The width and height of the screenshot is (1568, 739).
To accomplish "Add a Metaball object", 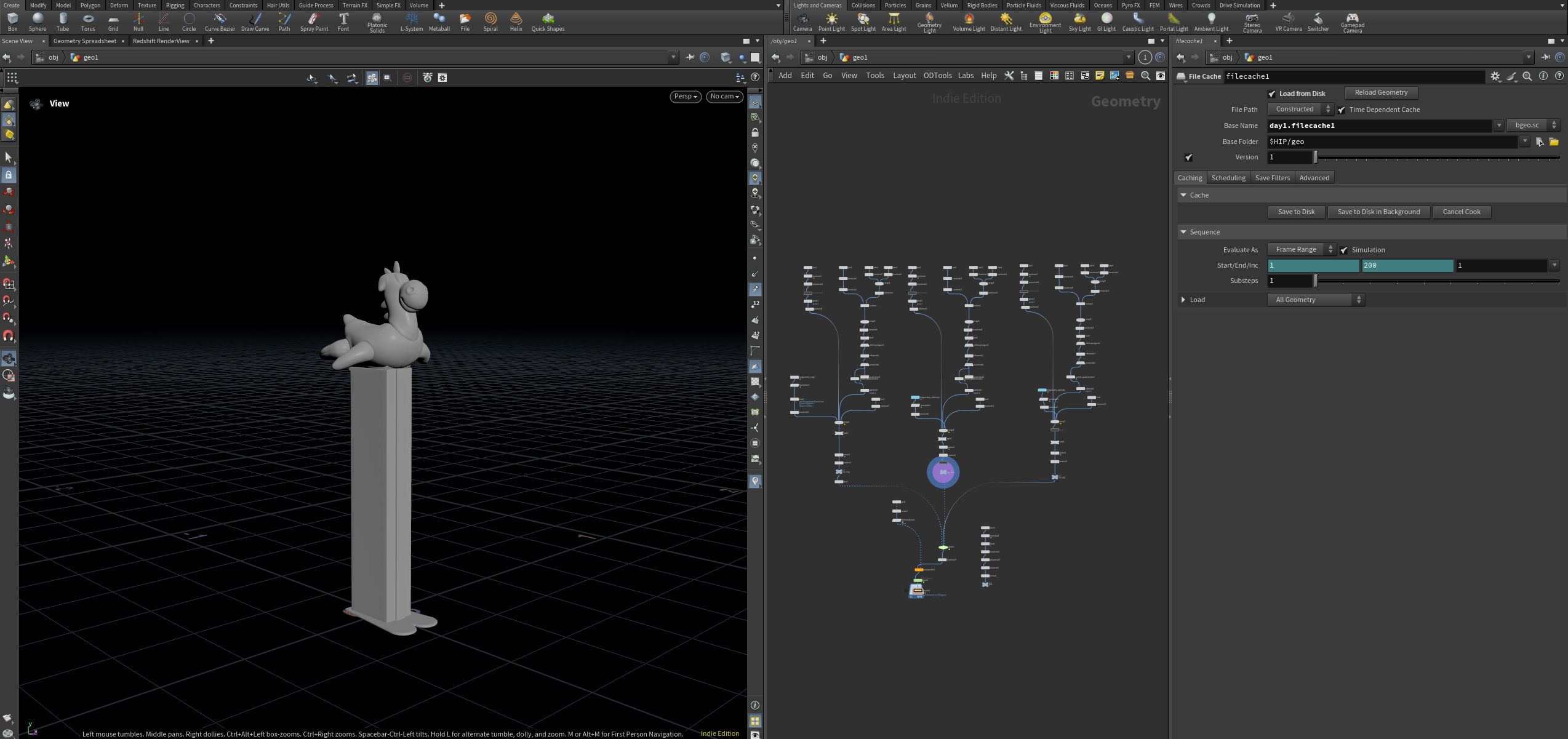I will tap(439, 22).
